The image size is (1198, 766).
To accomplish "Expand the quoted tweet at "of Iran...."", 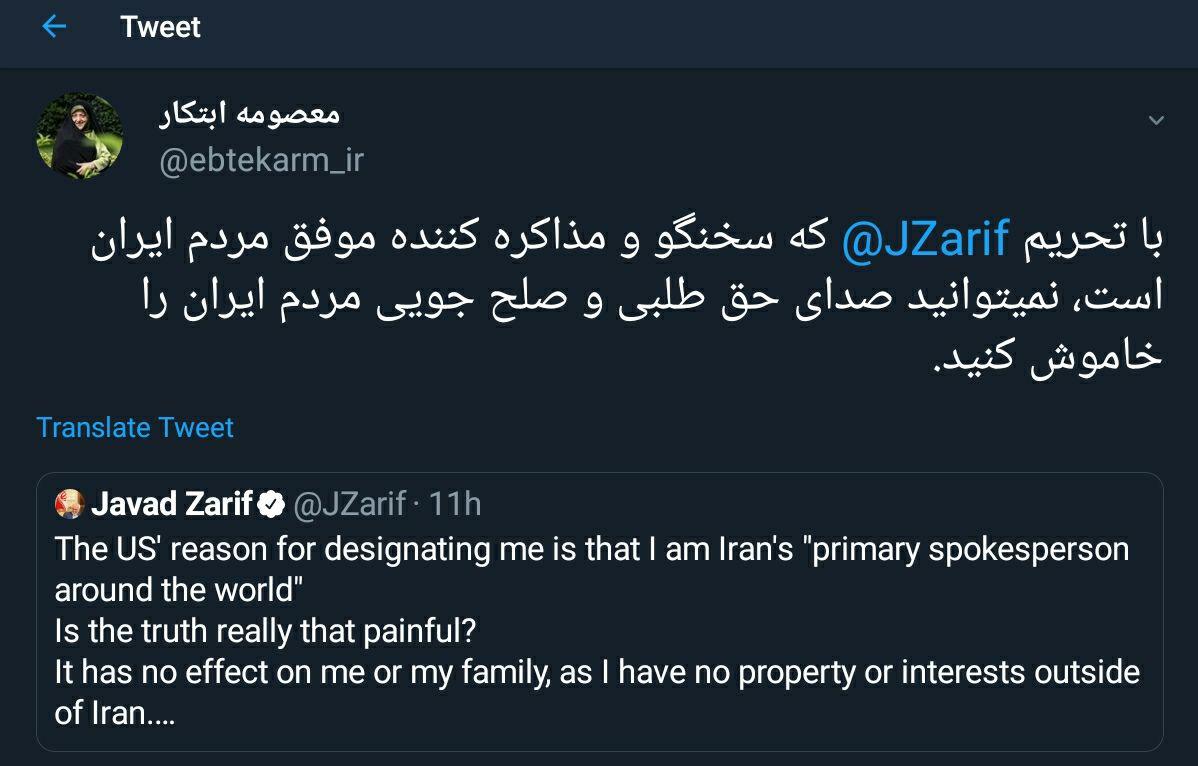I will (115, 714).
